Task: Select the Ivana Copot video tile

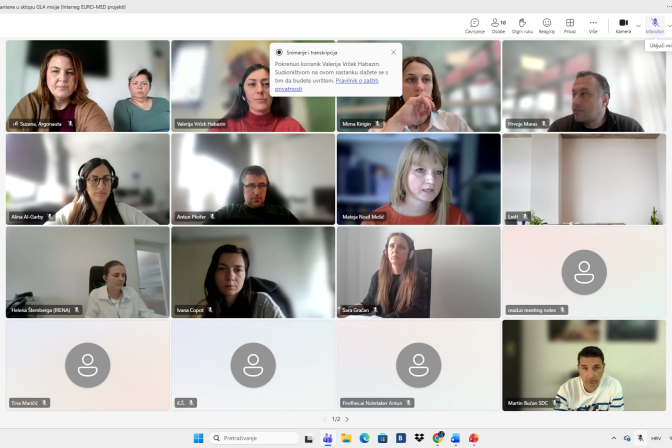Action: tap(253, 272)
